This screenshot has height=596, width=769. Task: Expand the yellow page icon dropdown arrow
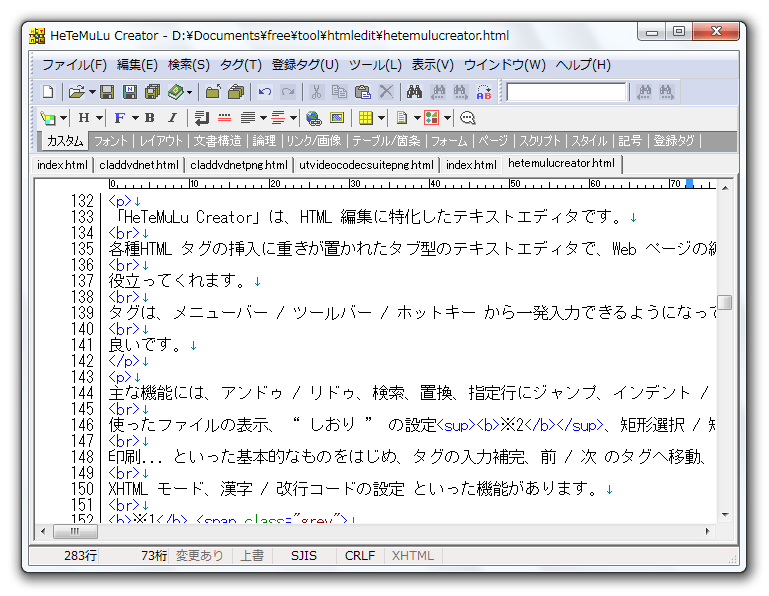[x=417, y=118]
